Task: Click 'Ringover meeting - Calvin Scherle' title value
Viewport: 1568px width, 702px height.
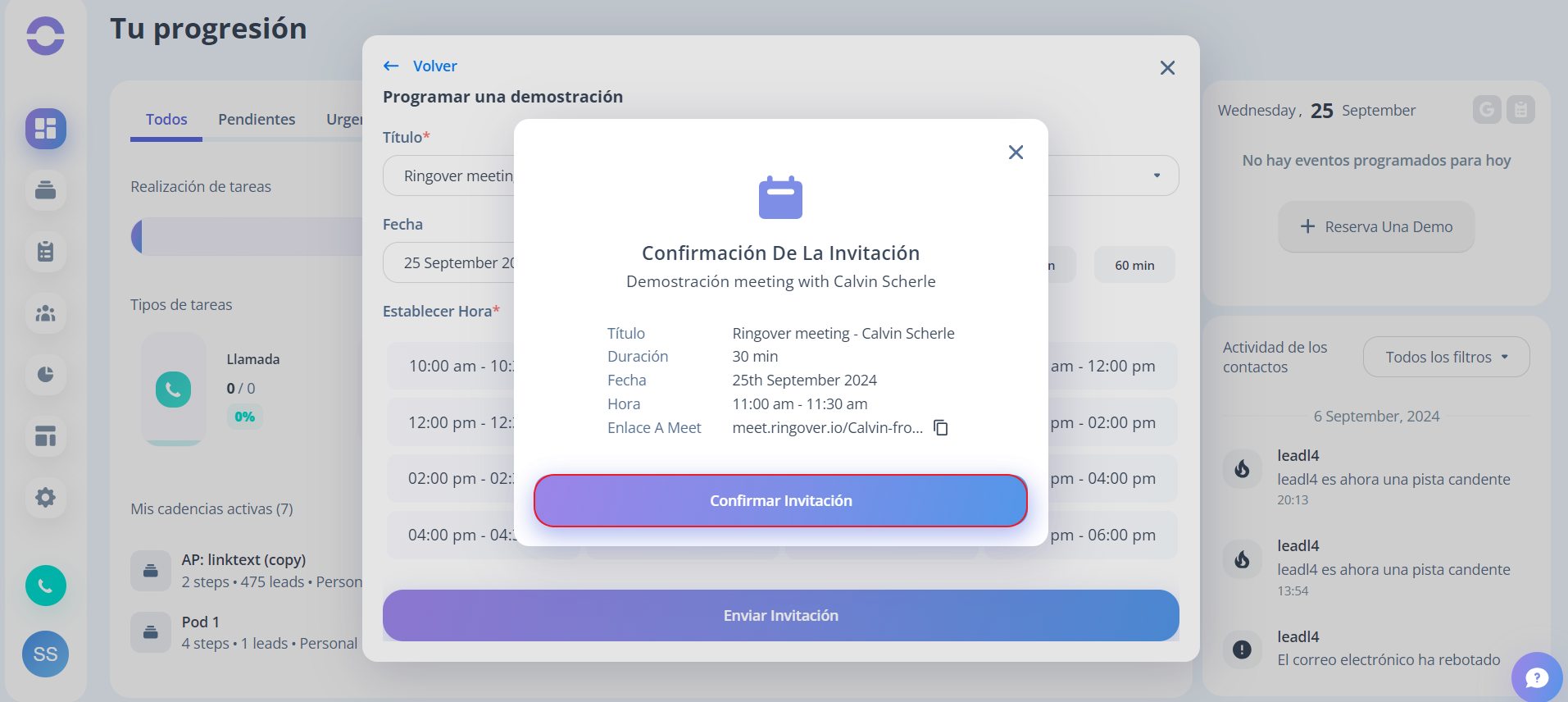Action: point(843,333)
